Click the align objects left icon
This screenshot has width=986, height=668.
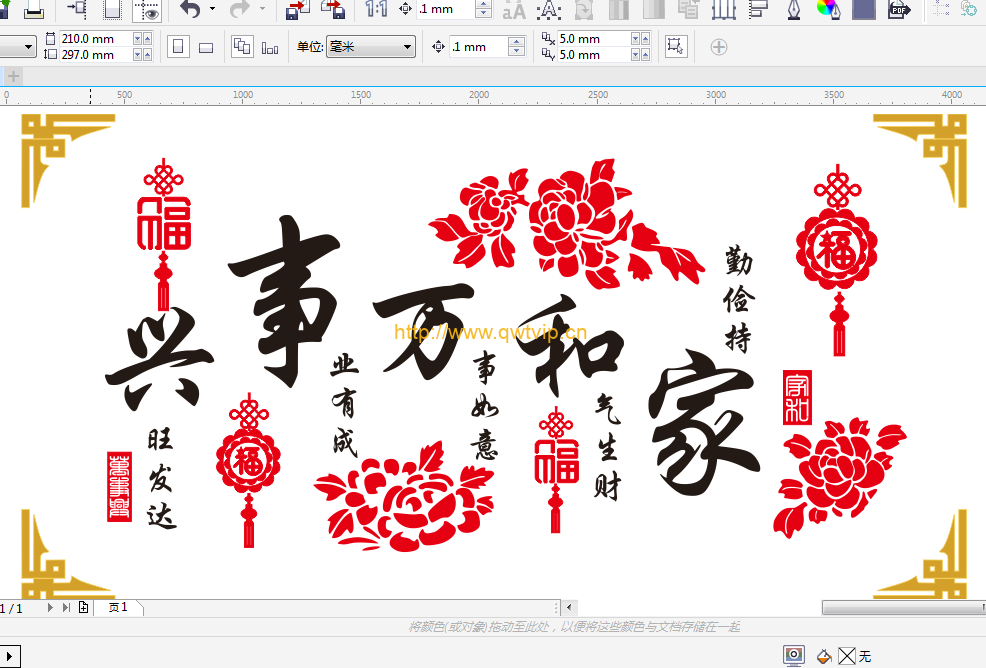pos(759,9)
